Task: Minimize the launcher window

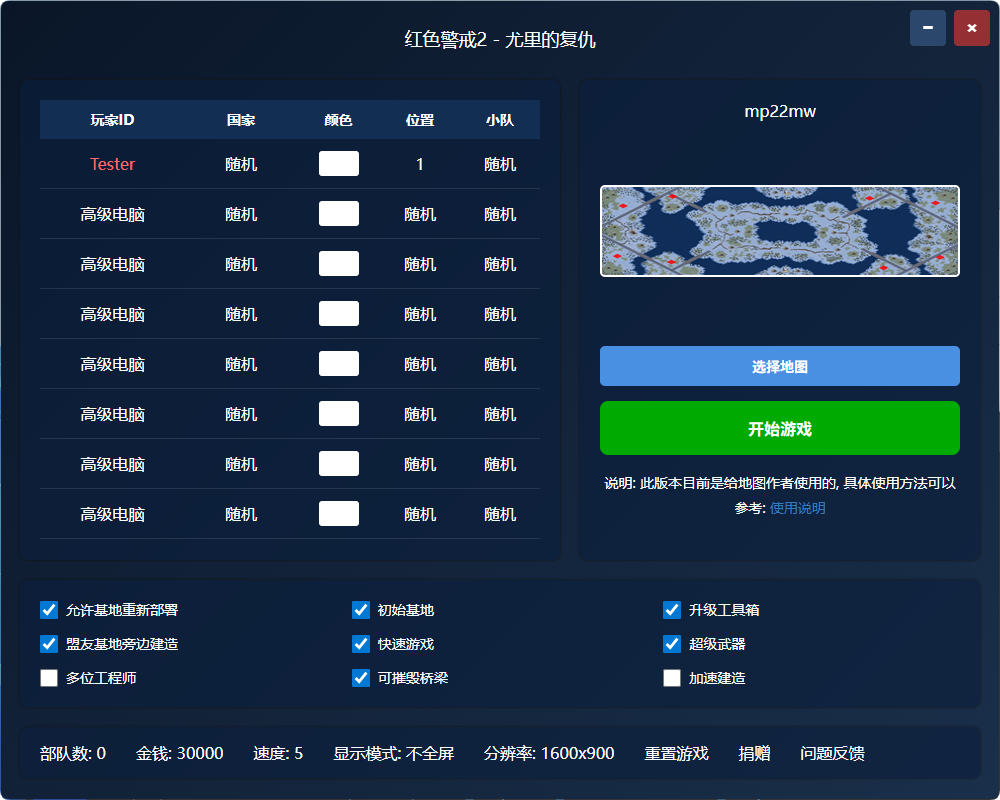Action: (x=927, y=28)
